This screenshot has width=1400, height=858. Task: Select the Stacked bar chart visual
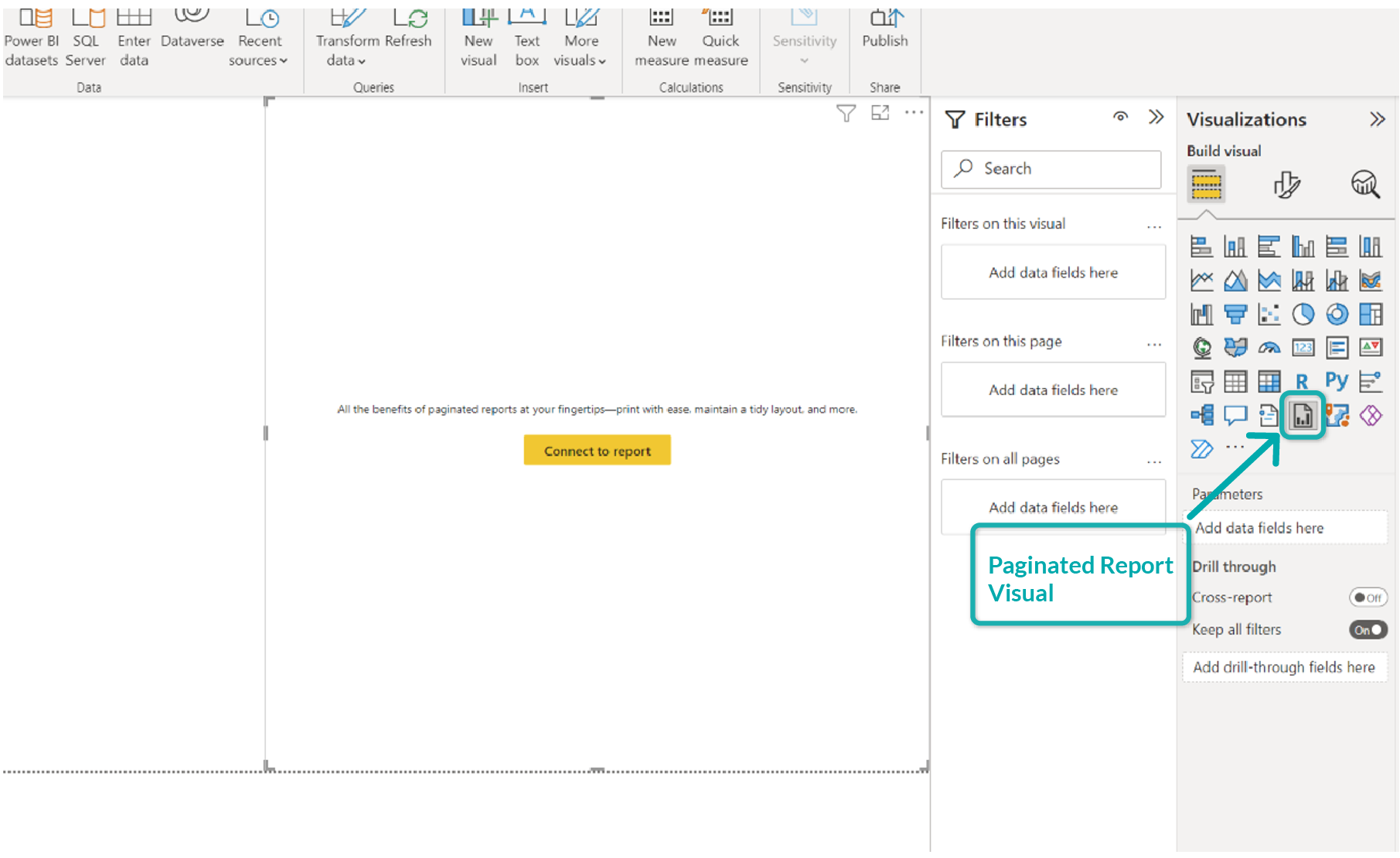point(1201,247)
